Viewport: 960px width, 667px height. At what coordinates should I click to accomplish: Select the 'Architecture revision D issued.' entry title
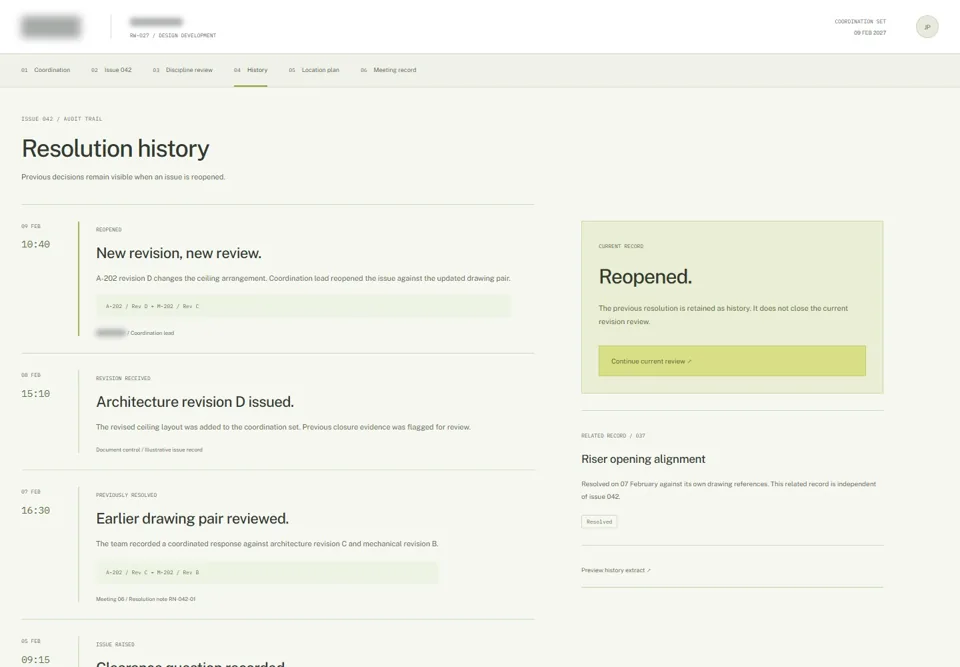click(x=195, y=402)
